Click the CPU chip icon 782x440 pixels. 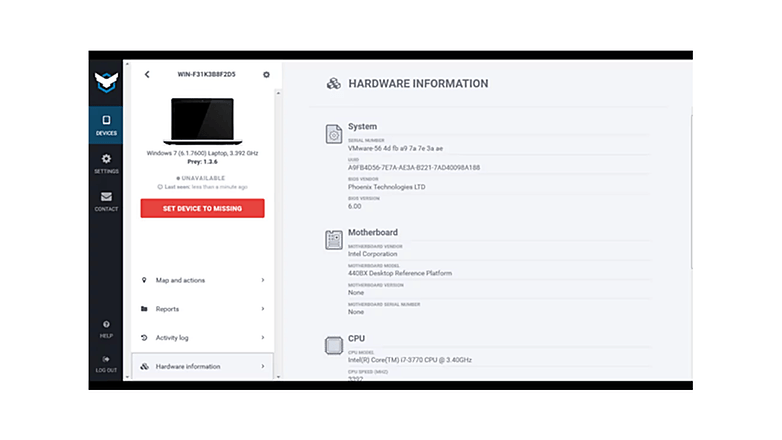pos(334,345)
